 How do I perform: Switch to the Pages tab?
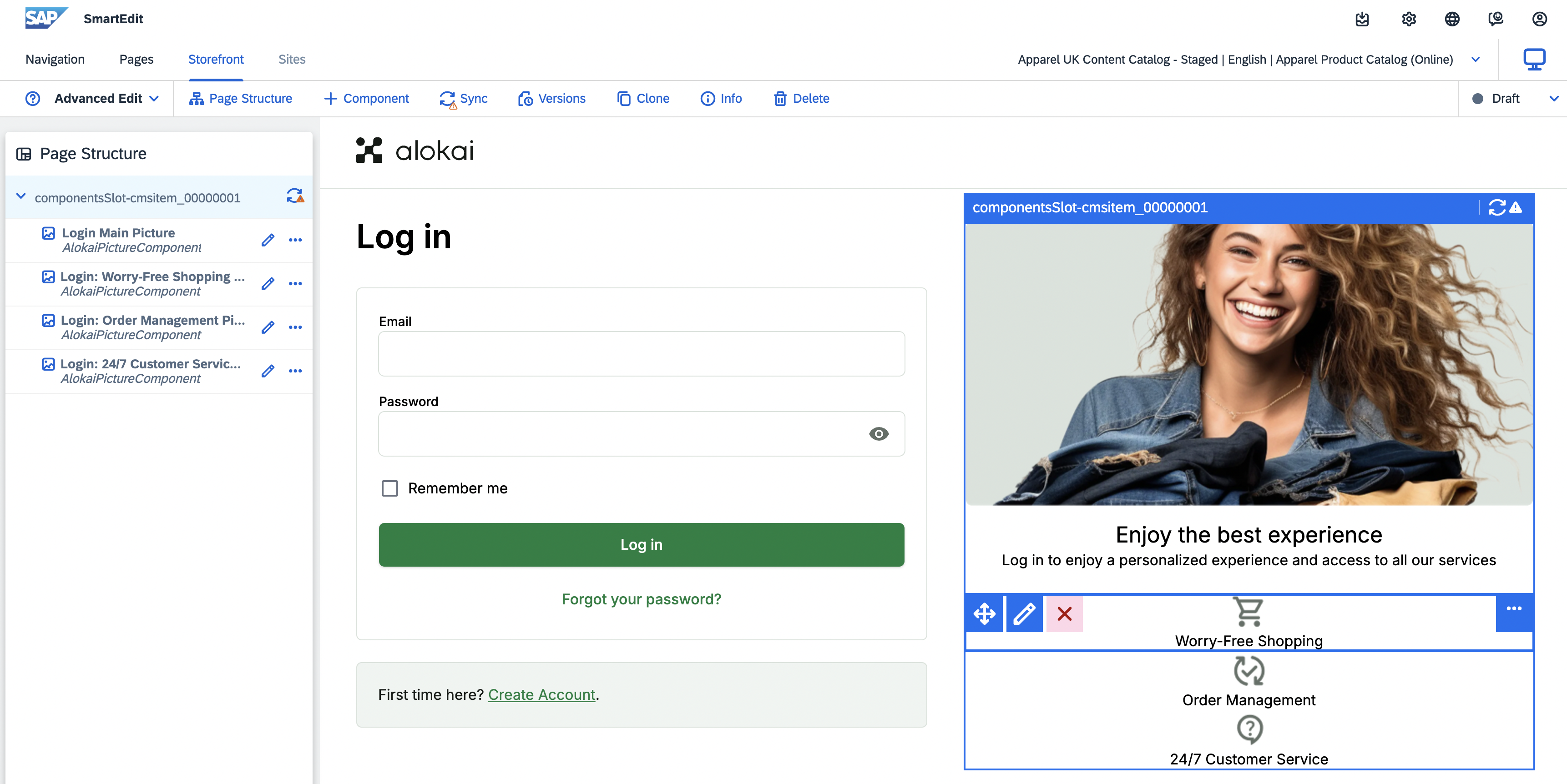coord(136,60)
